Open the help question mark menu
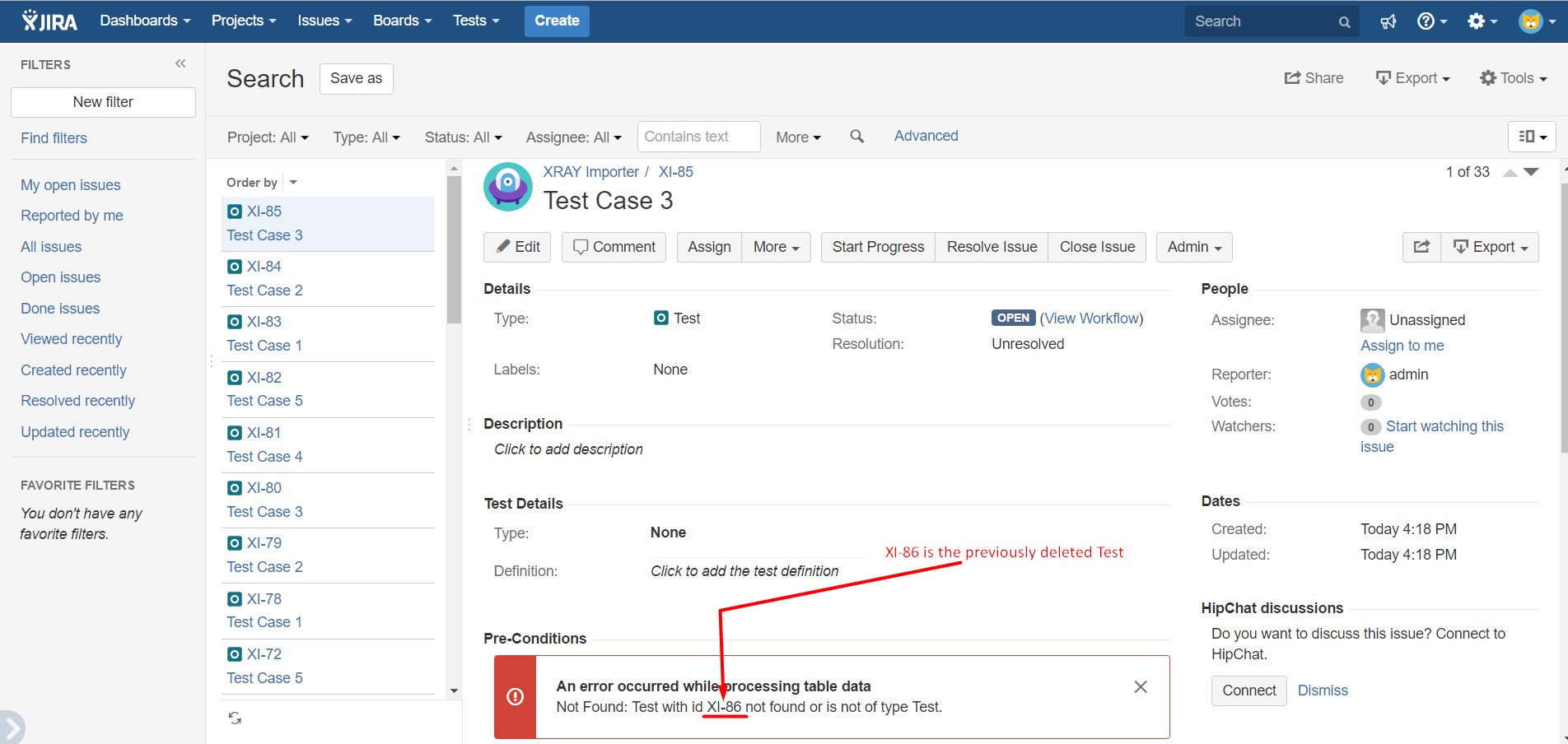Viewport: 1568px width, 744px height. tap(1431, 21)
